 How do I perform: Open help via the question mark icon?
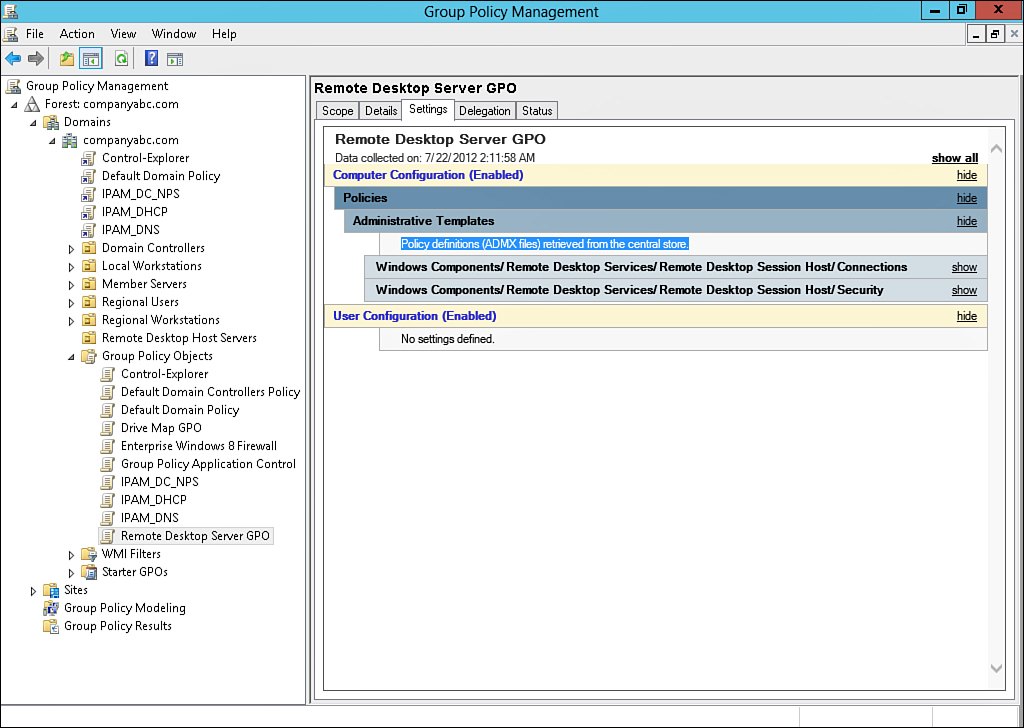tap(150, 58)
